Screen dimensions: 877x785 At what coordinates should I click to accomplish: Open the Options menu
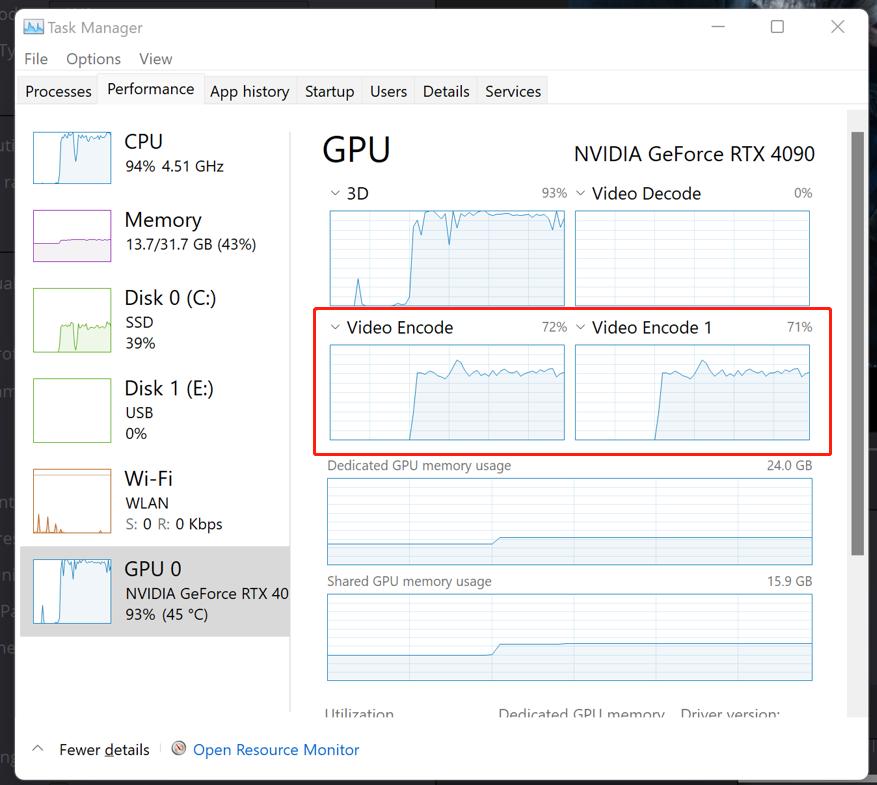pyautogui.click(x=93, y=59)
